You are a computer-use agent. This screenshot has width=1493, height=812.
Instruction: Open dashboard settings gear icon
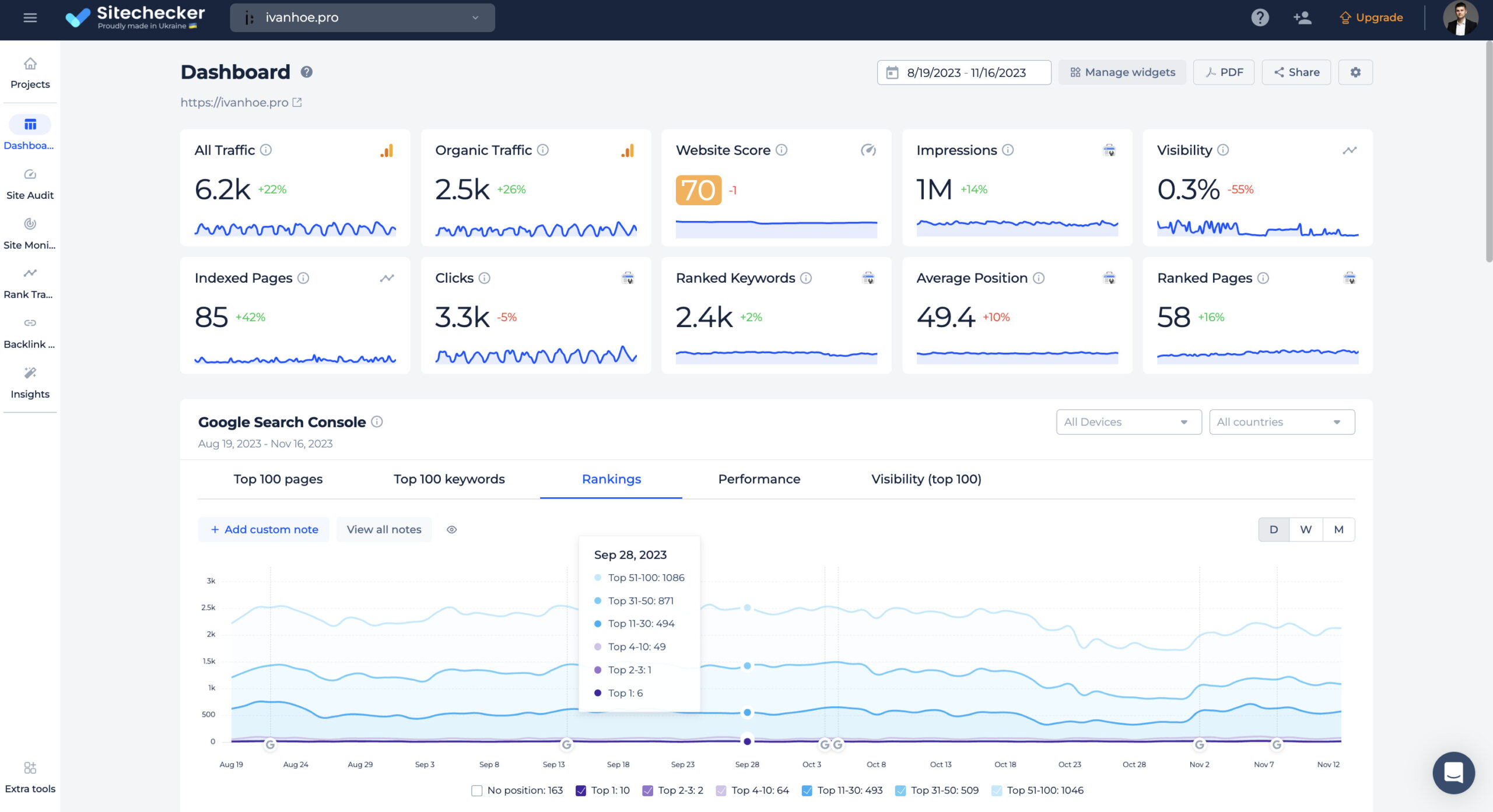click(1355, 72)
